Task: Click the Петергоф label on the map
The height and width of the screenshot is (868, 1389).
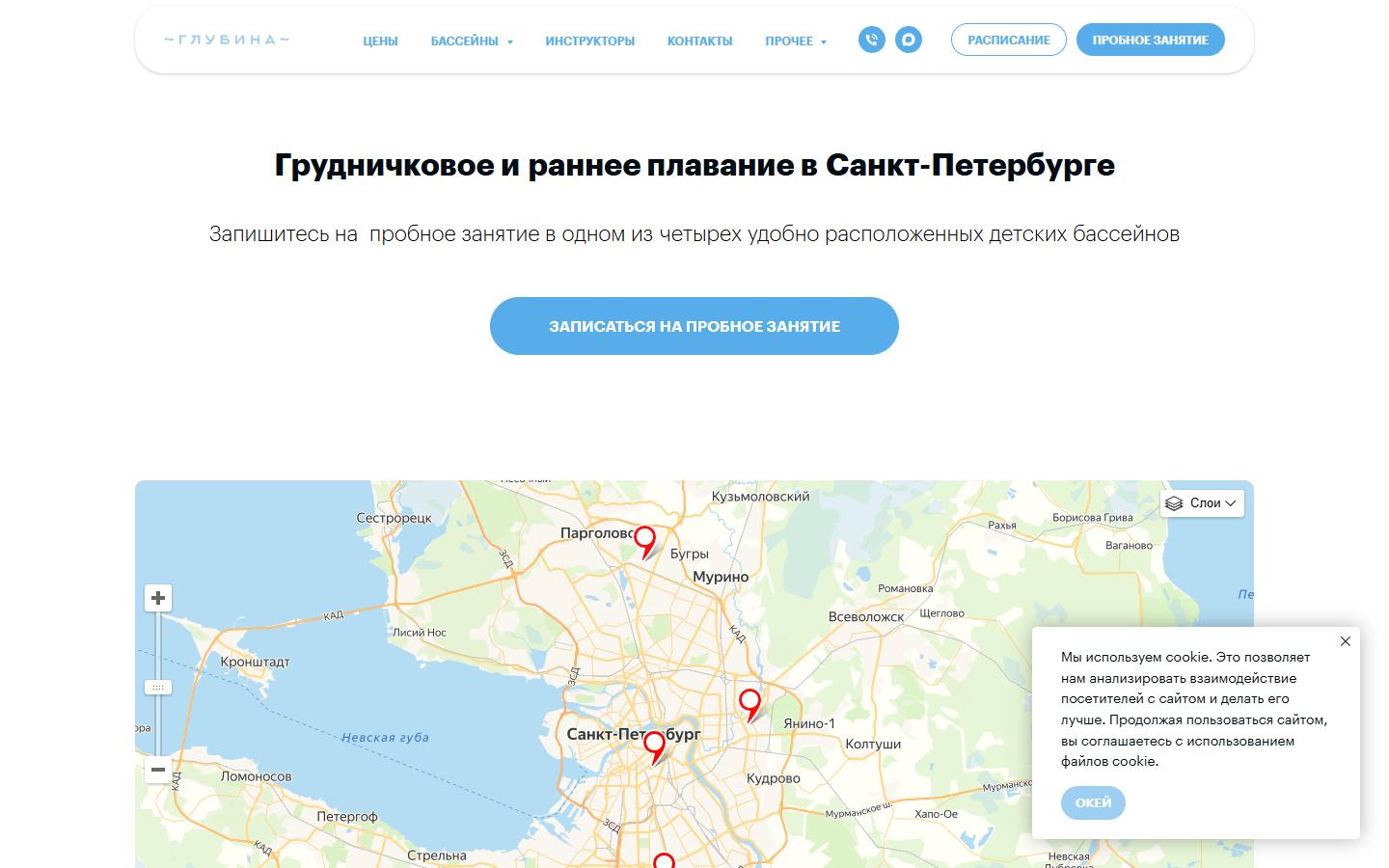Action: 347,816
